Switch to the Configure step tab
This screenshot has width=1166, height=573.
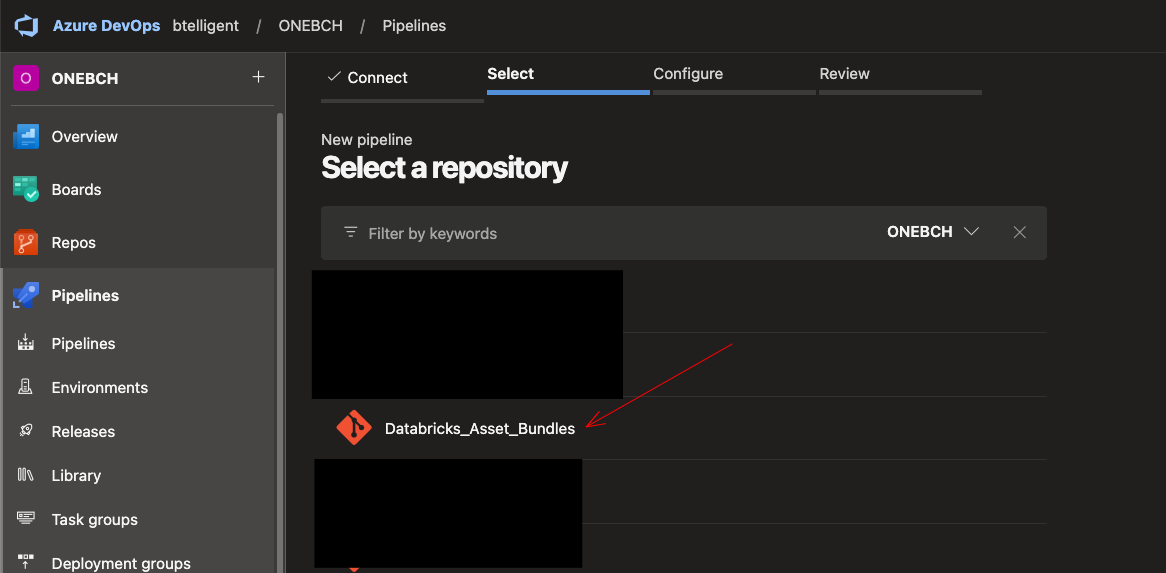coord(688,74)
